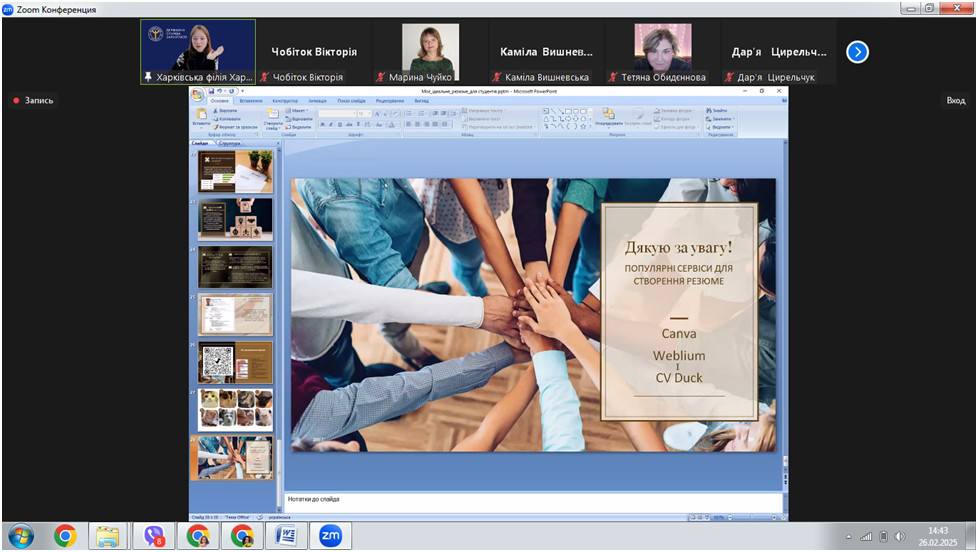Open File Explorer from the taskbar
Viewport: 978px width, 552px height.
coord(108,536)
